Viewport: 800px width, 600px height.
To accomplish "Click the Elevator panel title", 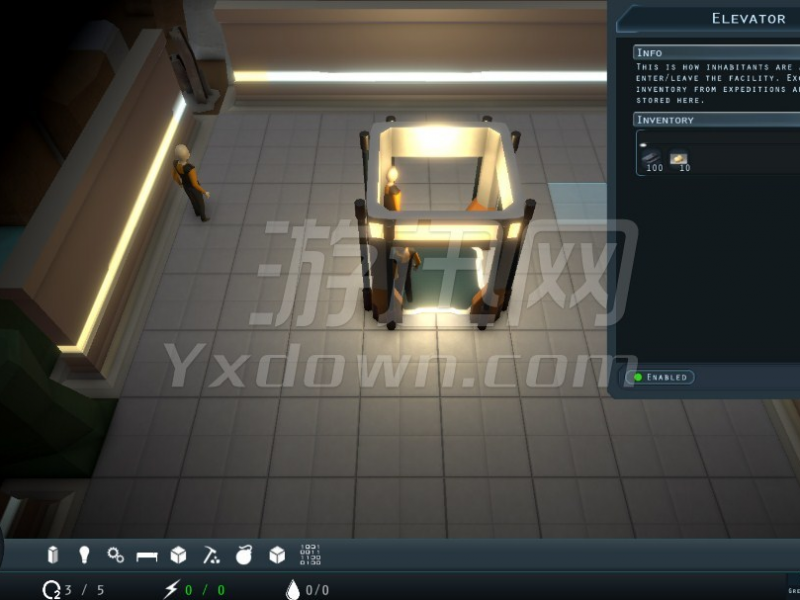I will pyautogui.click(x=748, y=19).
